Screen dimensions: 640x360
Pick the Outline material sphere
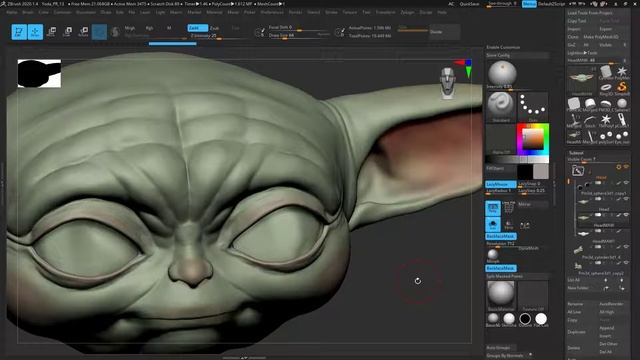click(x=525, y=319)
